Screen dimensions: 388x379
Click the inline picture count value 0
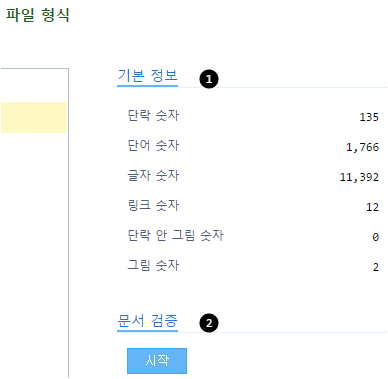[x=376, y=237]
